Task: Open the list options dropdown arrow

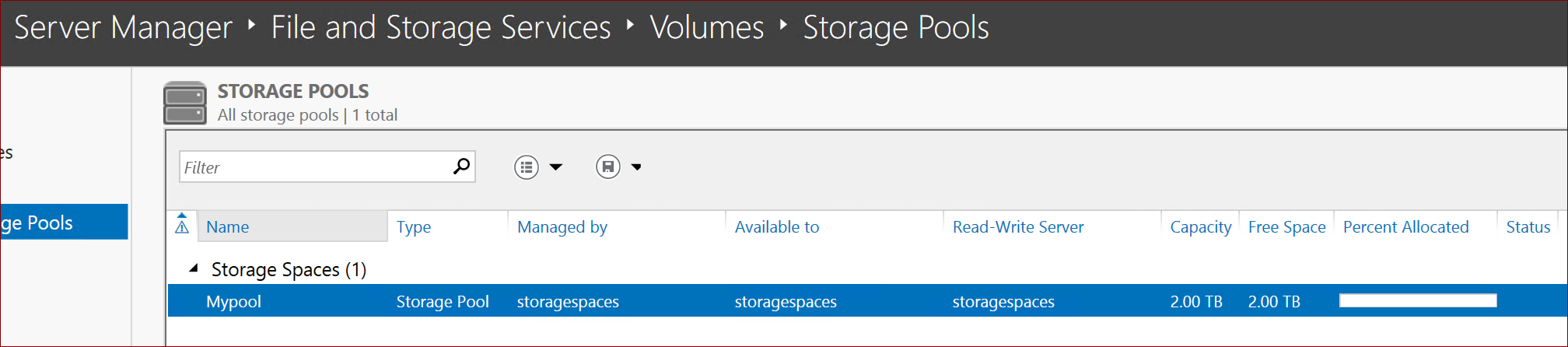Action: pyautogui.click(x=556, y=167)
